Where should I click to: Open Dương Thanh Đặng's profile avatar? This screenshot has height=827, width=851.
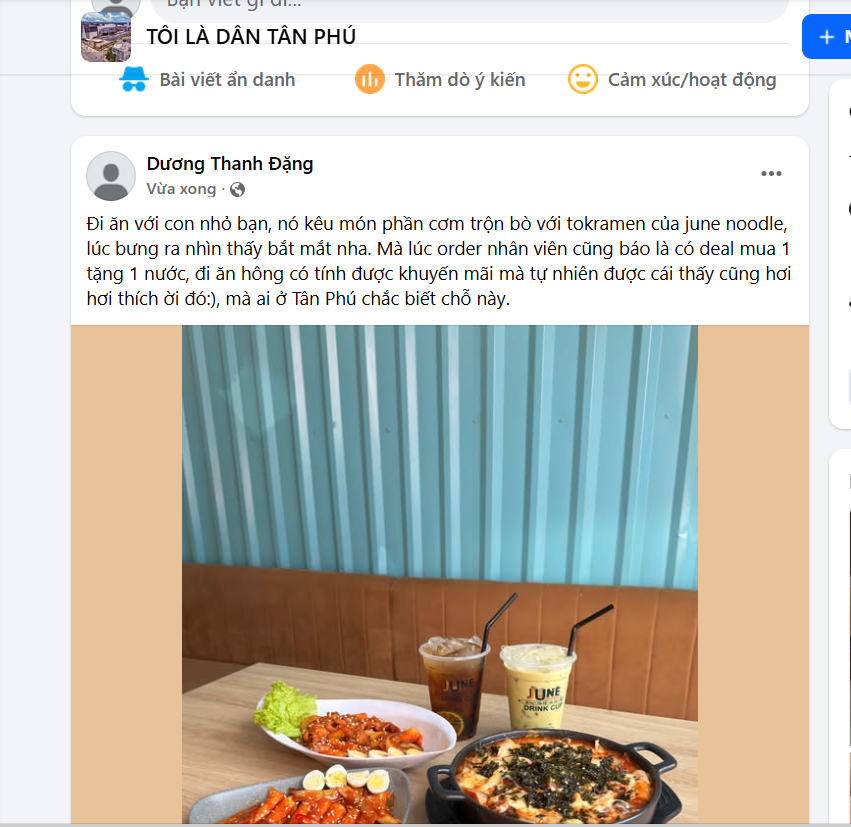111,176
